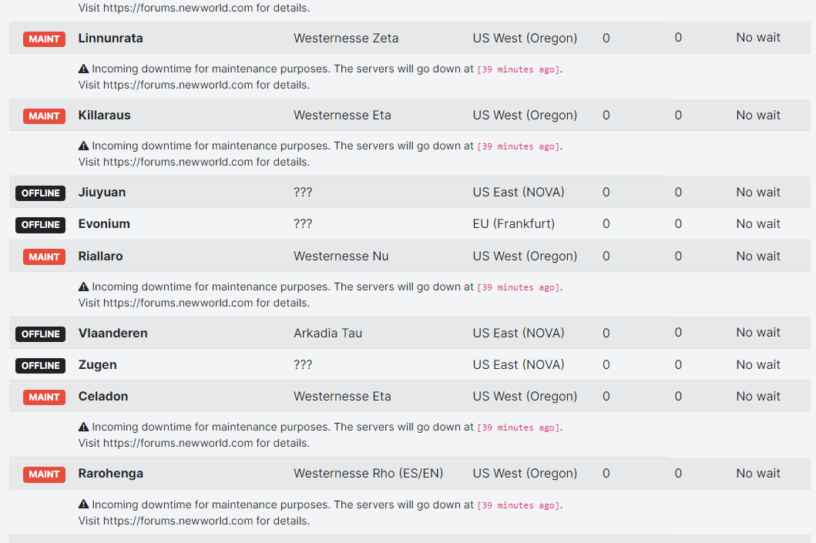
Task: Click the 39 minutes ago timestamp under Celadon
Action: (x=519, y=428)
